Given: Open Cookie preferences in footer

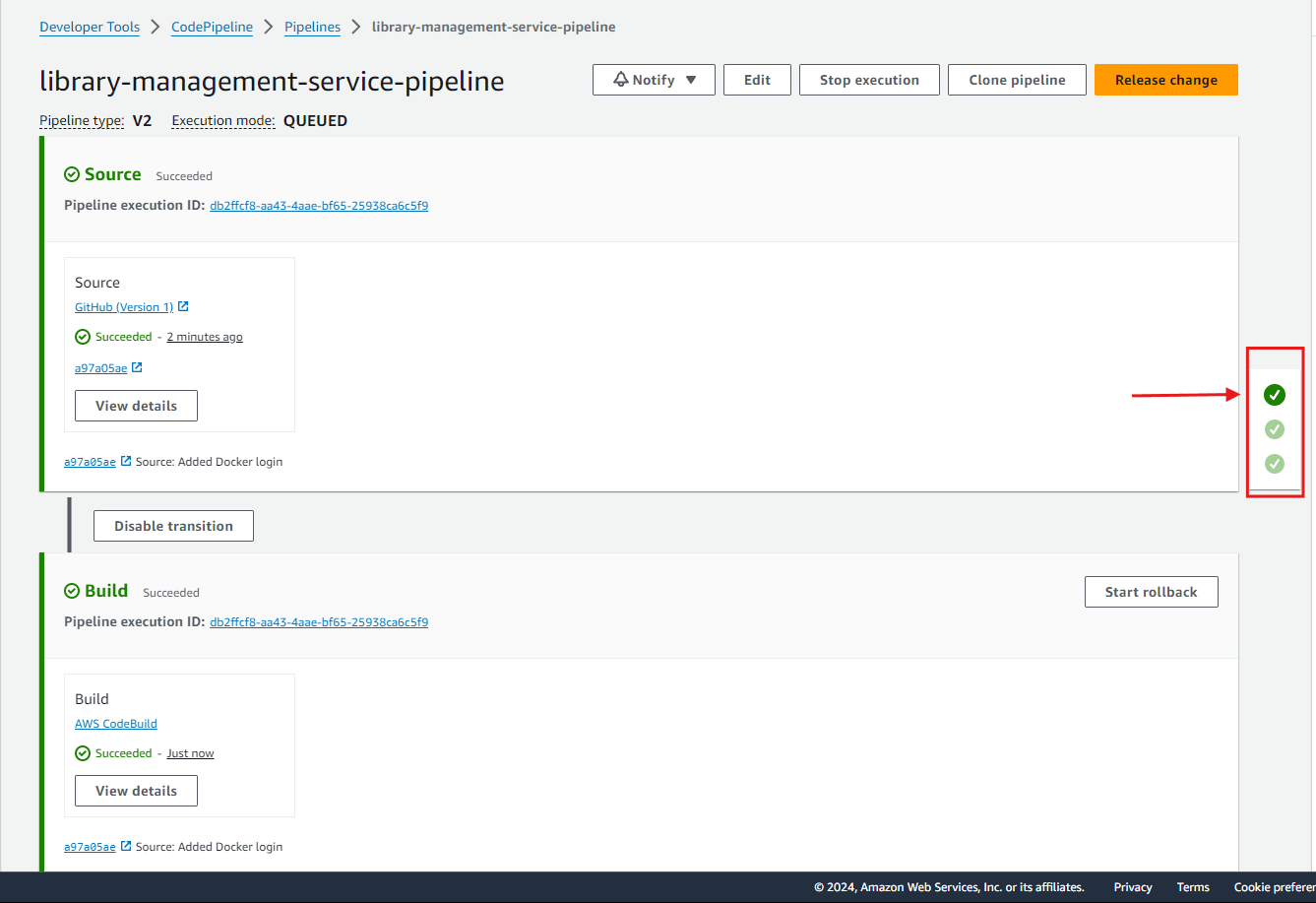Looking at the screenshot, I should tap(1275, 887).
